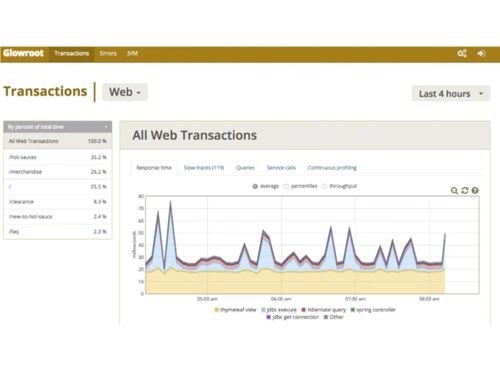Click the Glowroot logo

(x=23, y=53)
